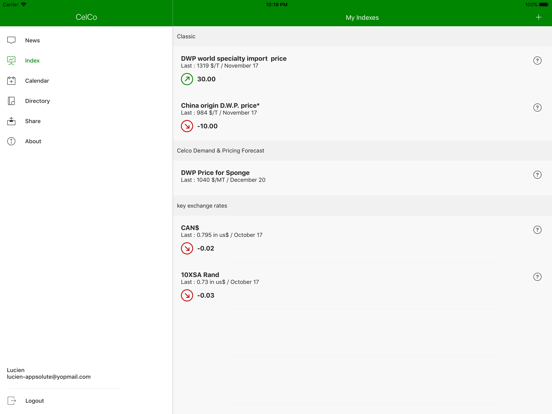Show help for China origin D.W.P. price
This screenshot has width=552, height=414.
pos(537,107)
